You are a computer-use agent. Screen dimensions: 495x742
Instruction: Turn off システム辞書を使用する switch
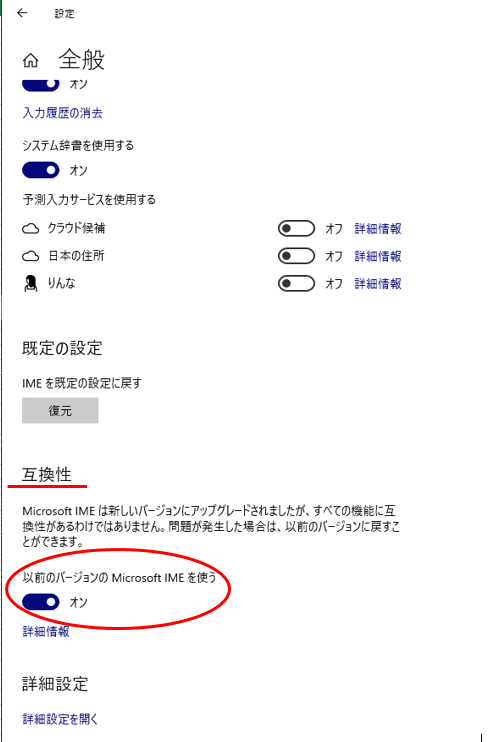[x=41, y=170]
